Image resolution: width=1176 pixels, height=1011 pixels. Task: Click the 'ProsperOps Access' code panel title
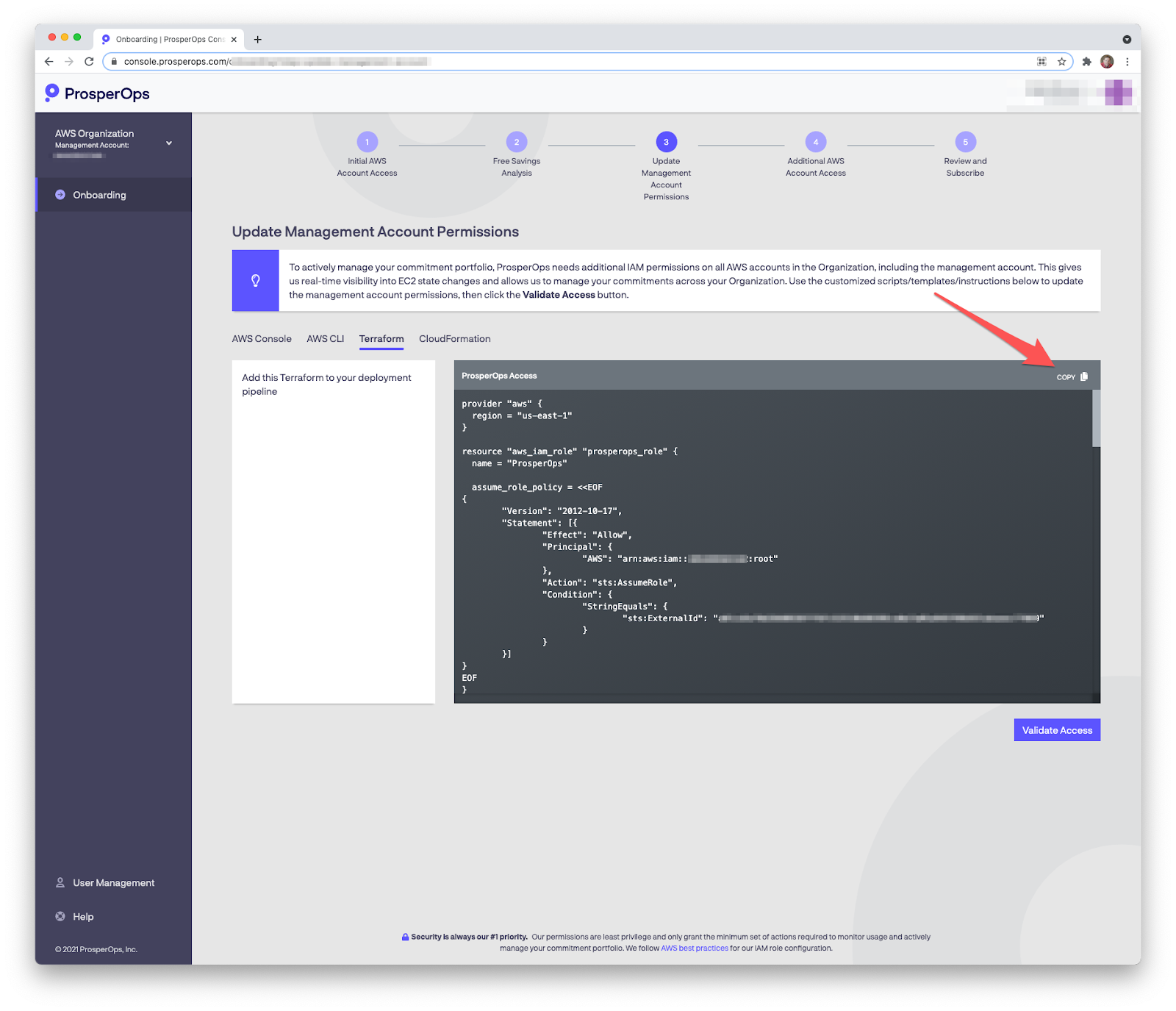[499, 376]
